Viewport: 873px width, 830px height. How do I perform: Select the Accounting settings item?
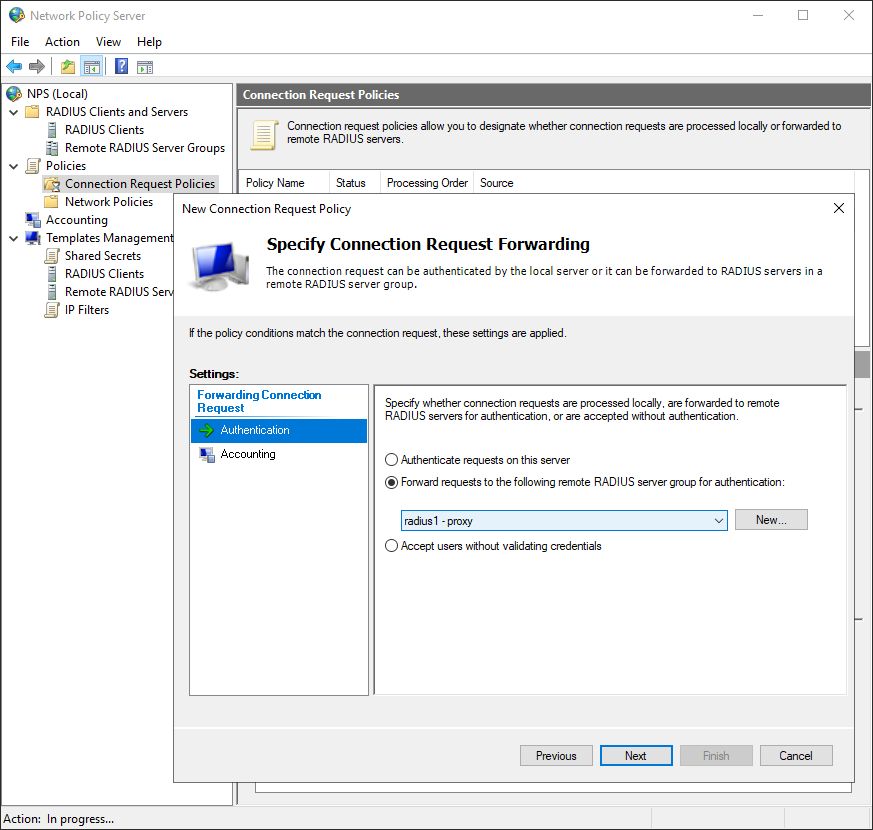coord(279,454)
